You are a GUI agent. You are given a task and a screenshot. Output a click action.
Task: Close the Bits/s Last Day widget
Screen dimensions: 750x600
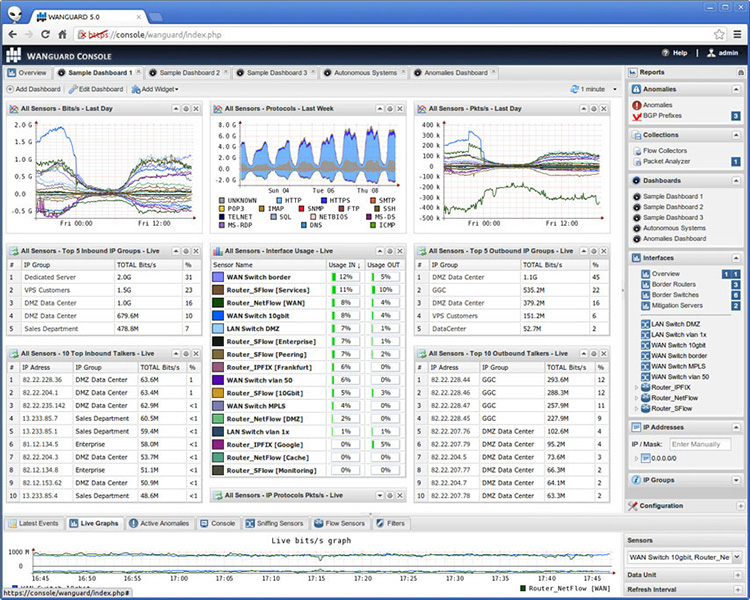point(196,109)
